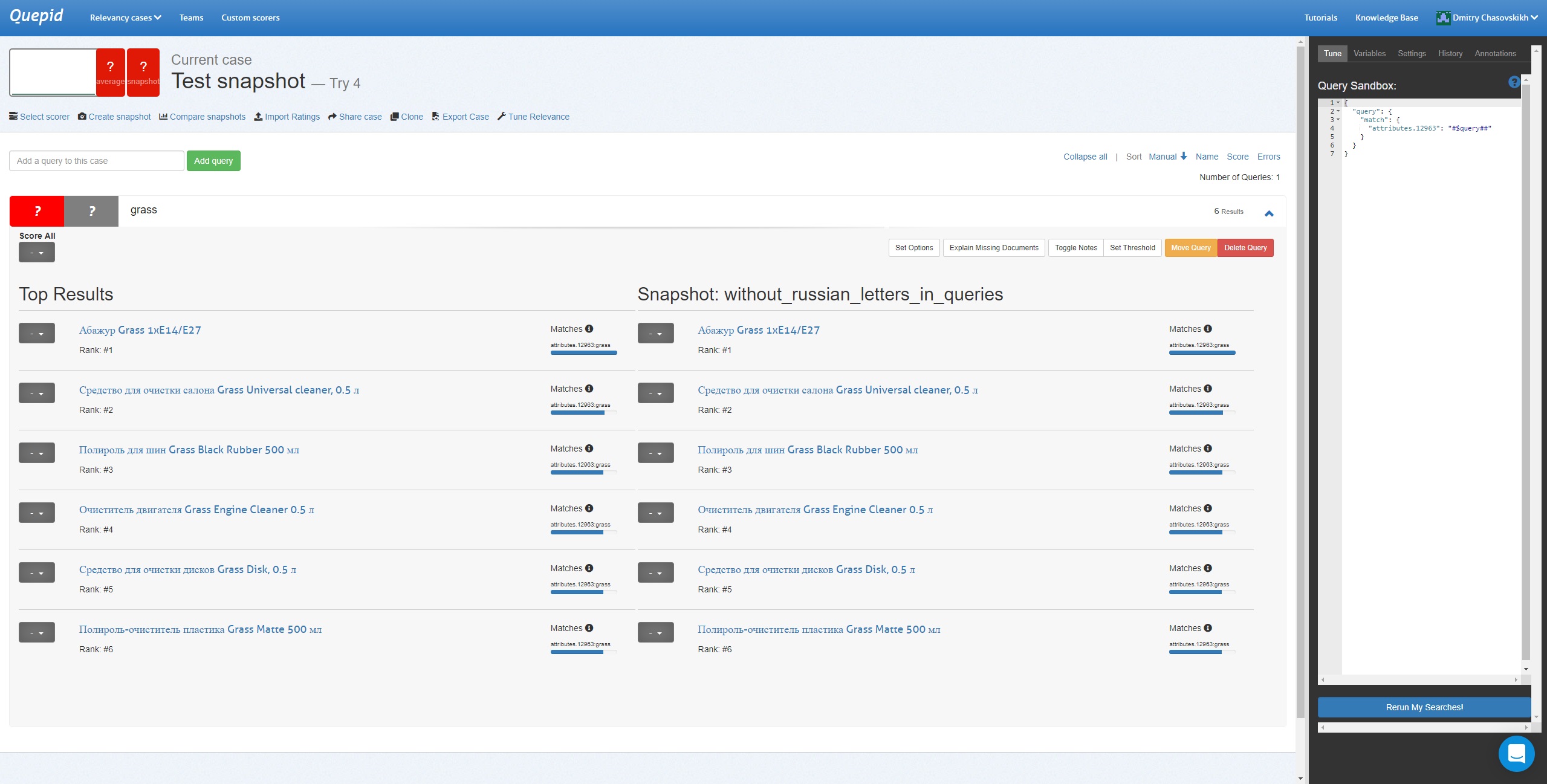
Task: Click the Create snapshot camera icon
Action: tap(82, 116)
